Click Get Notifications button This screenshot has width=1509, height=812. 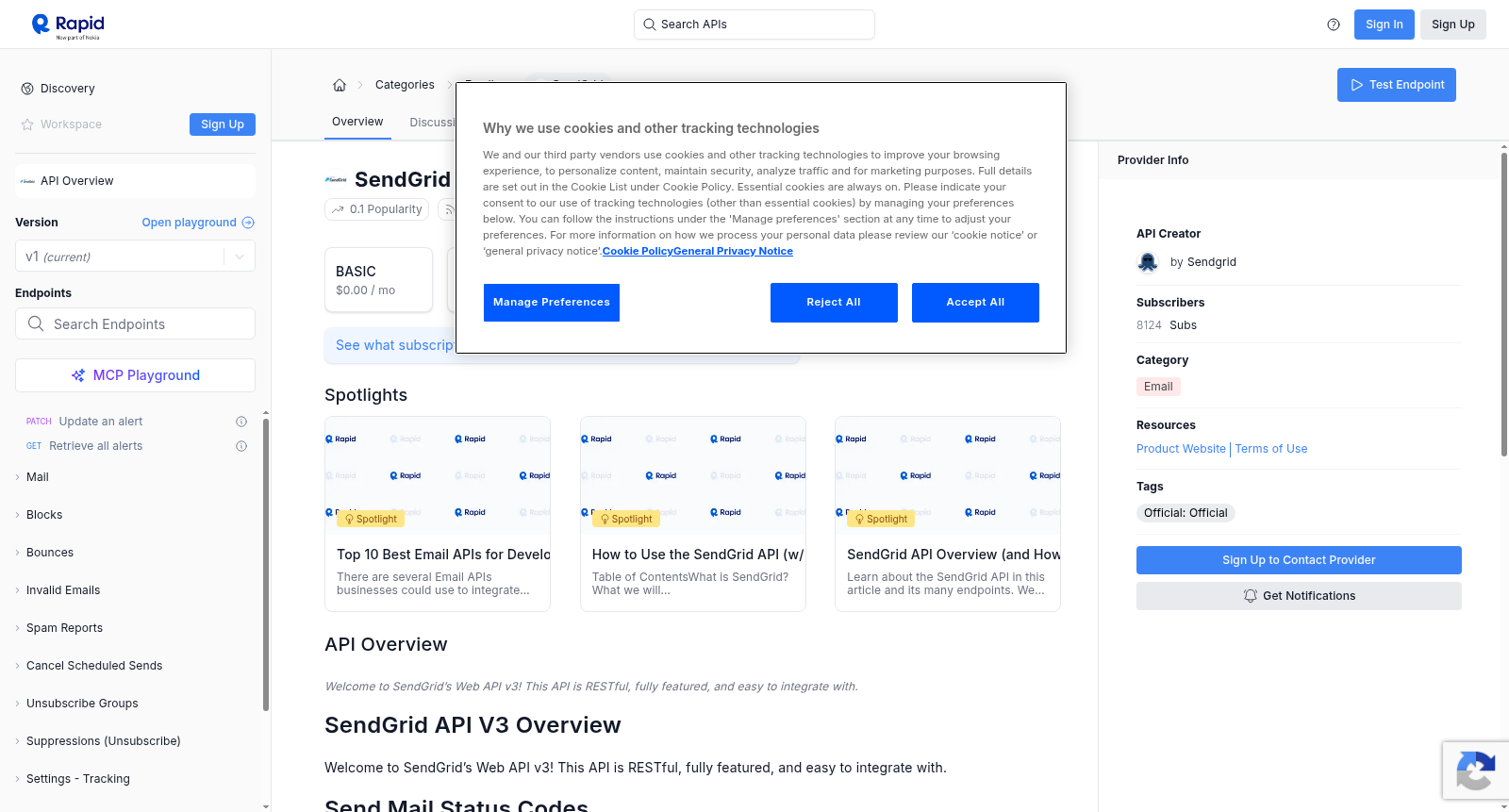[x=1299, y=596]
